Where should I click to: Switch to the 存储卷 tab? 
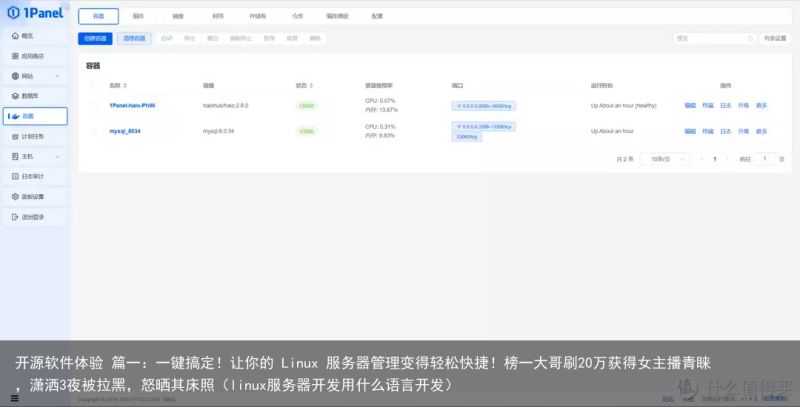258,16
